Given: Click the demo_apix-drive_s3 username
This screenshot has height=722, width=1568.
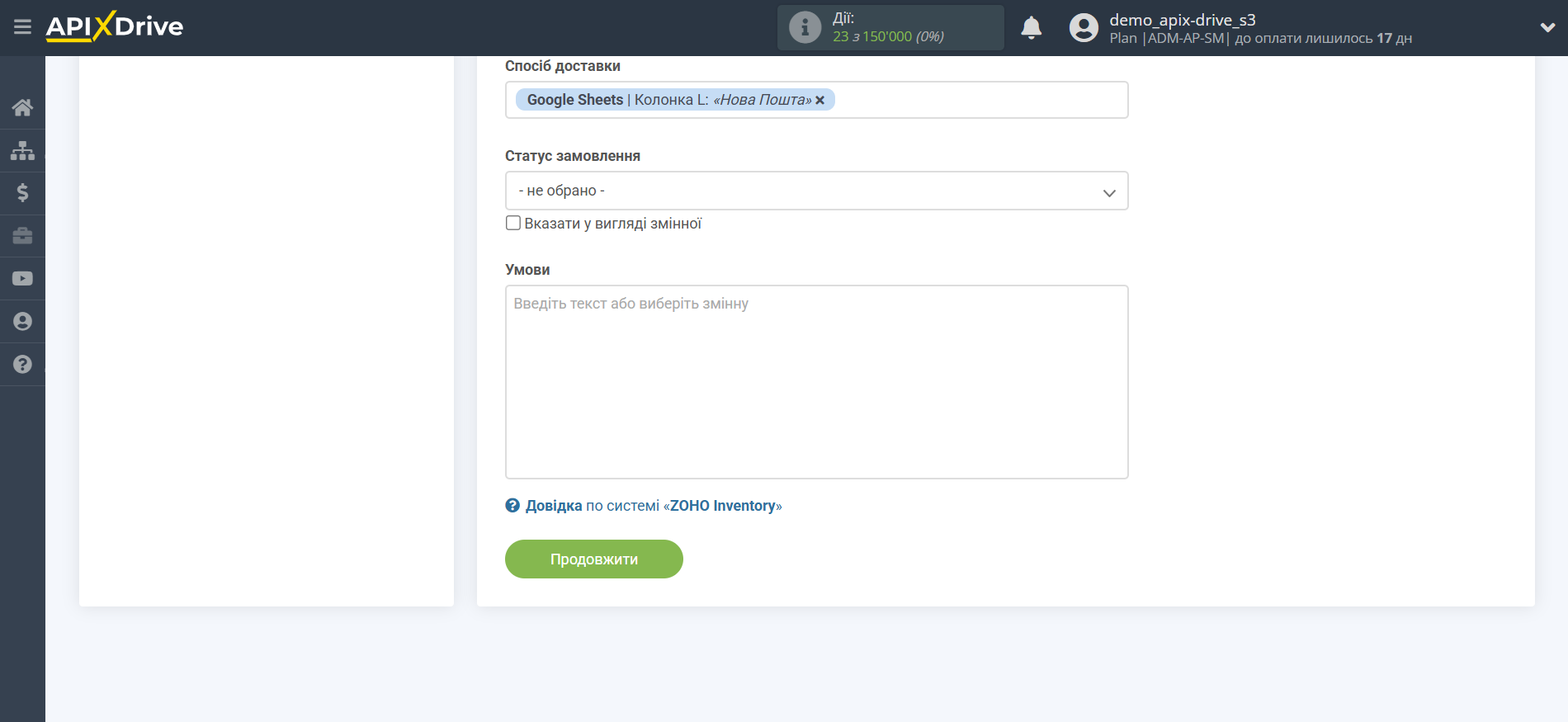Looking at the screenshot, I should coord(1182,20).
